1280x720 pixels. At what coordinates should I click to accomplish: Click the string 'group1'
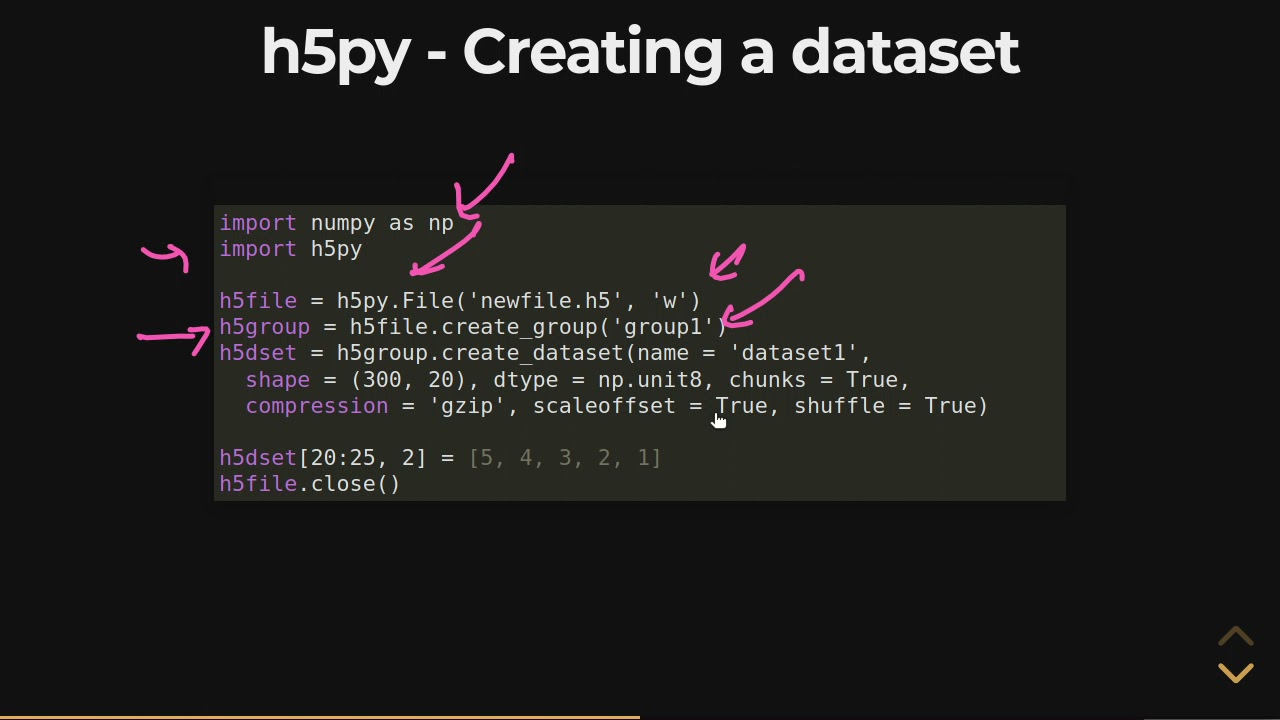[x=663, y=327]
